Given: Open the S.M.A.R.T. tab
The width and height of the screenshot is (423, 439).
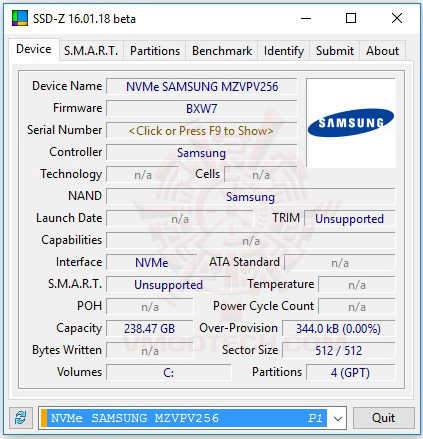Looking at the screenshot, I should [91, 51].
